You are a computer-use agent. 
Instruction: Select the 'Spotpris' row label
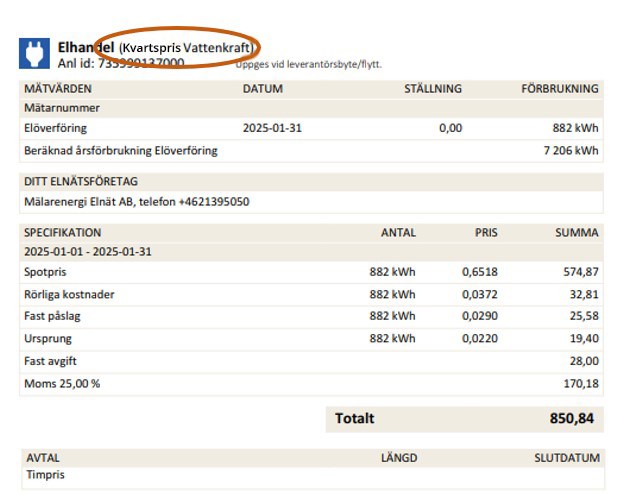point(45,272)
